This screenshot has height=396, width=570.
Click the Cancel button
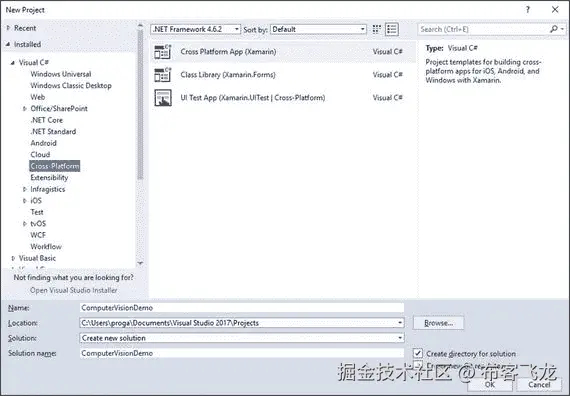click(539, 384)
